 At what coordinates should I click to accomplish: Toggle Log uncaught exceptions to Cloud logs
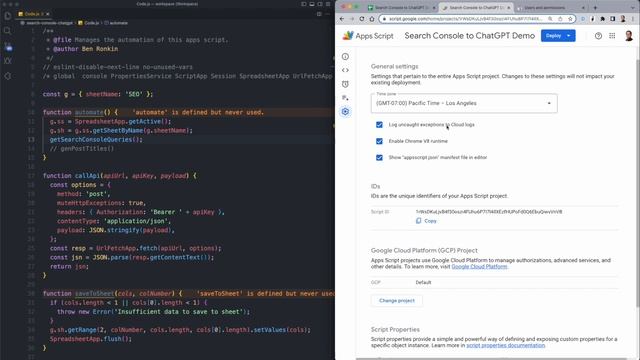pyautogui.click(x=379, y=124)
